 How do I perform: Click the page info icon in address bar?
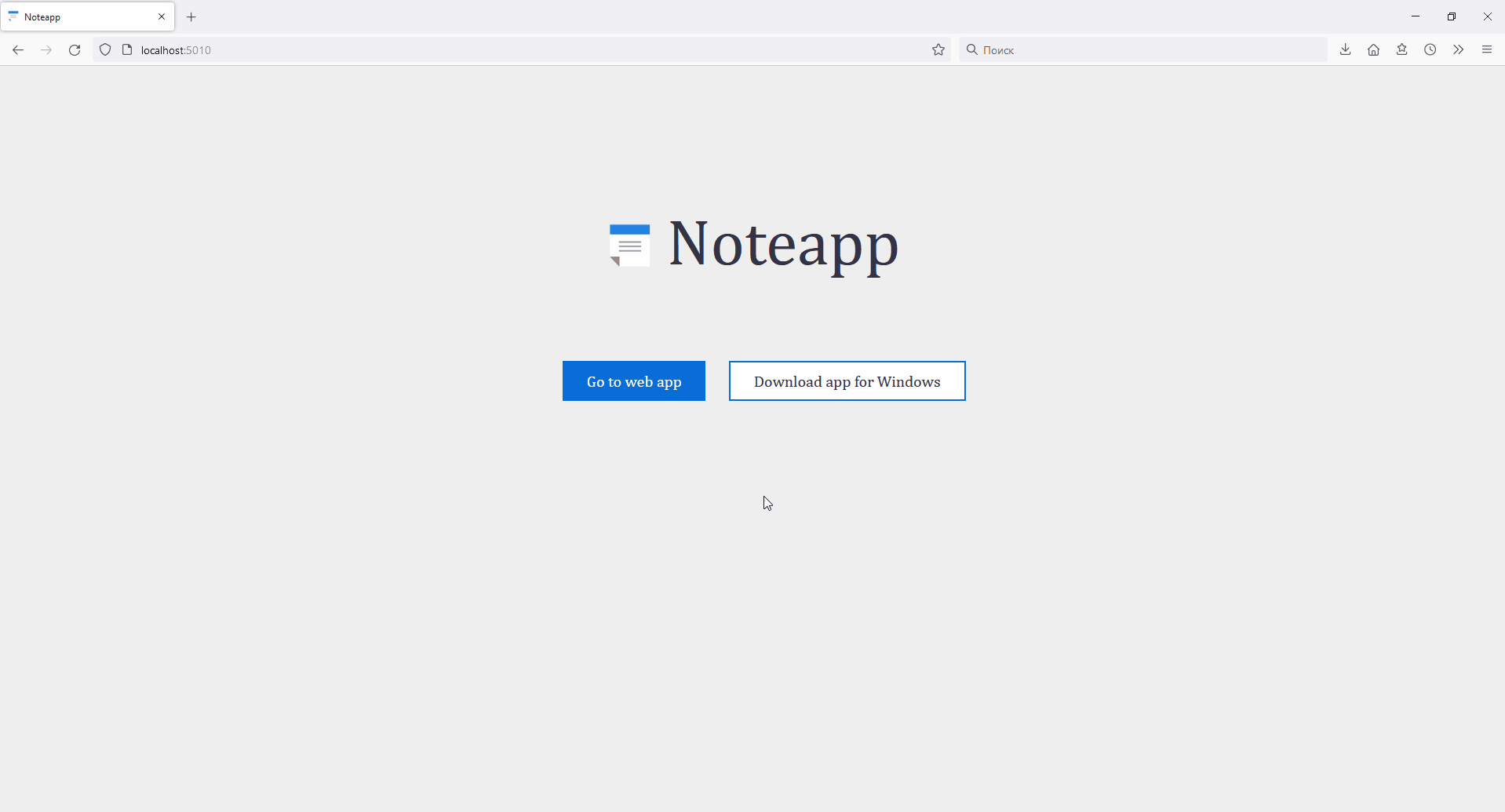[x=127, y=49]
